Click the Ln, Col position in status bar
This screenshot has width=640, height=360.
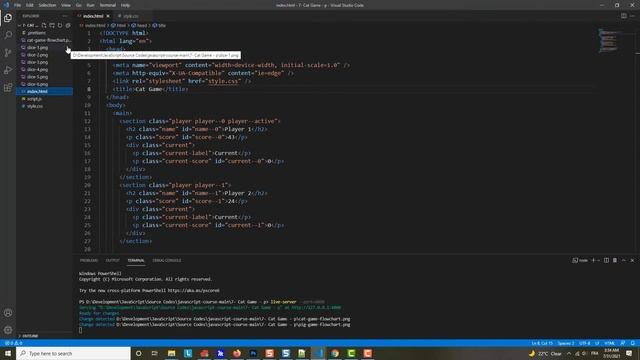pyautogui.click(x=542, y=343)
